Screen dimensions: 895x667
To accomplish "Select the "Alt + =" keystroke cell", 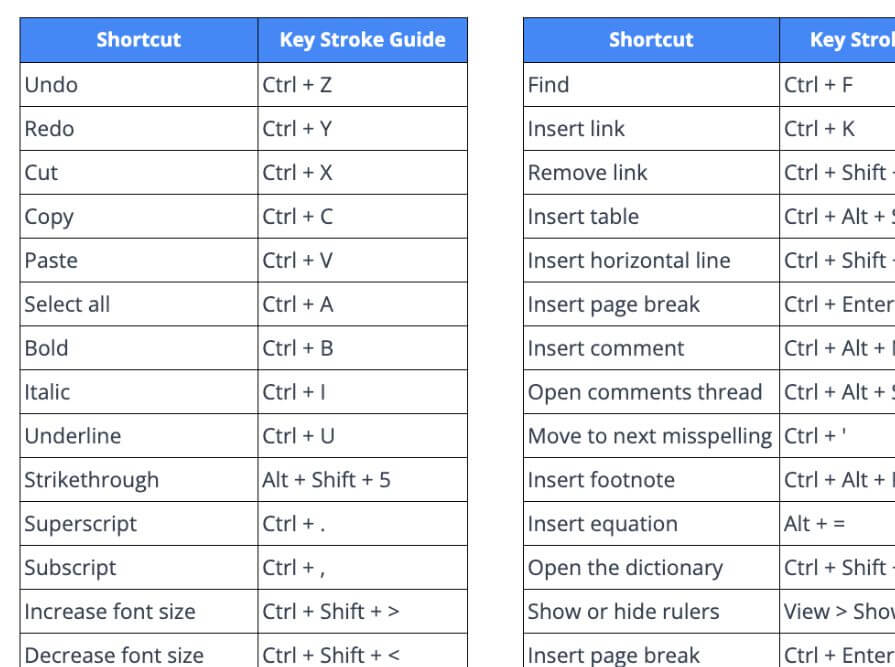I will click(837, 524).
